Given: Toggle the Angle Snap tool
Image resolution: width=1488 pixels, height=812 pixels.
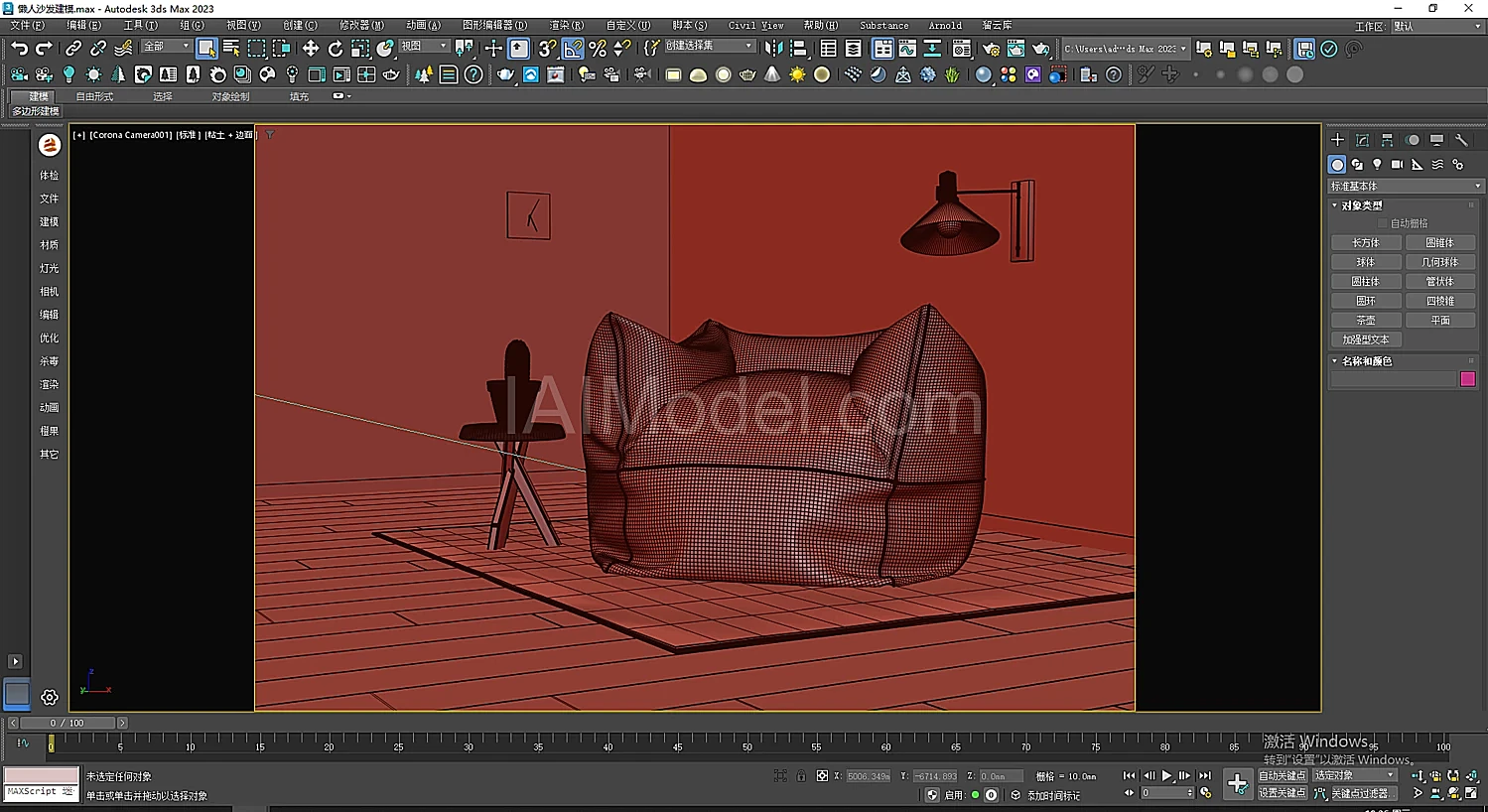Looking at the screenshot, I should (x=573, y=48).
